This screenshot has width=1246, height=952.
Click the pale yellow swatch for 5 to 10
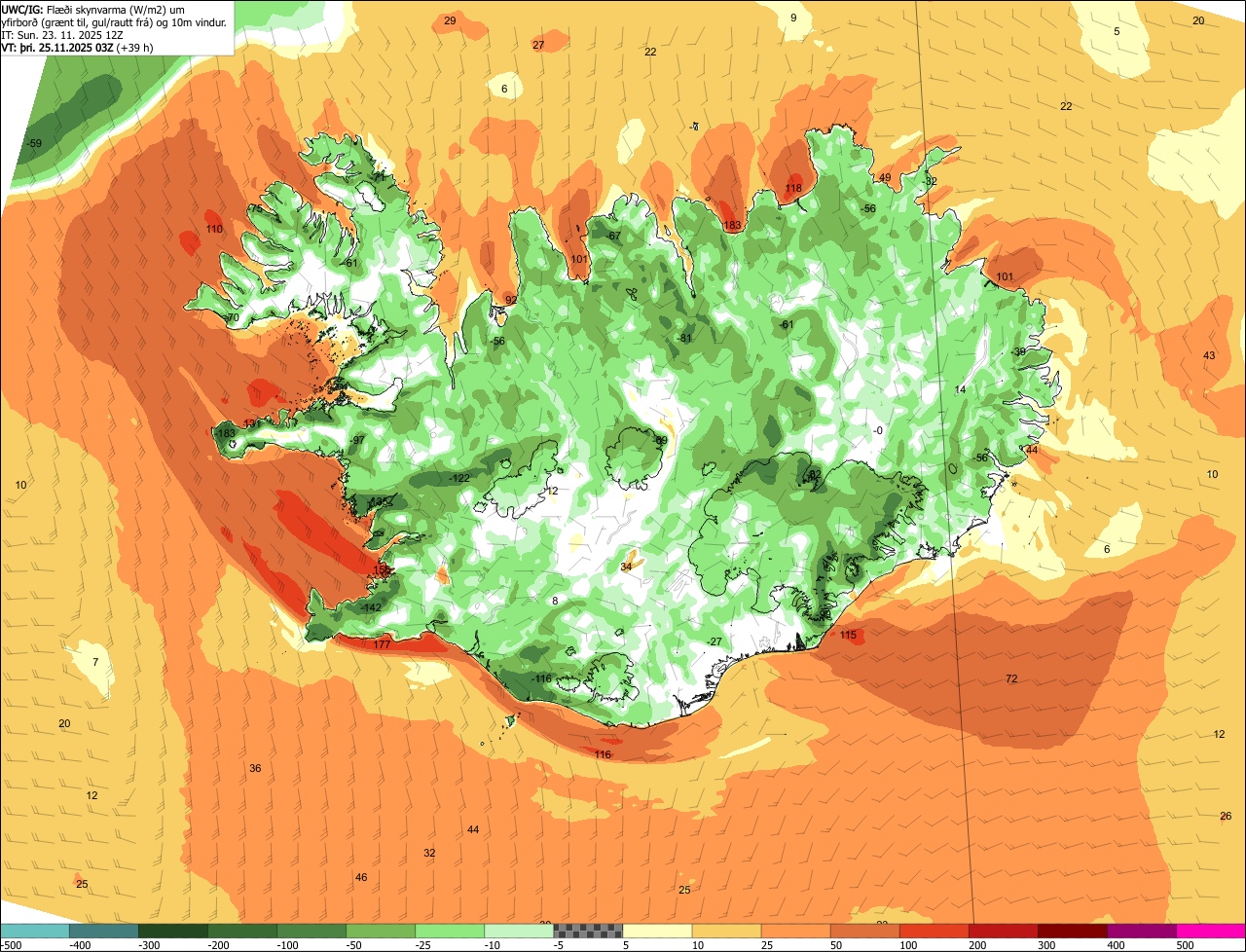658,931
